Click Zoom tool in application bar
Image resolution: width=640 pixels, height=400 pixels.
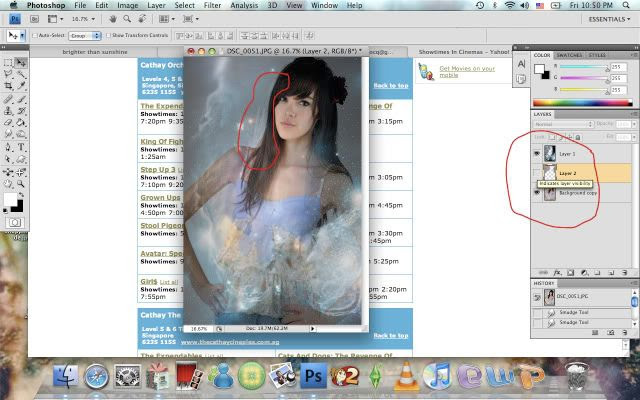click(x=127, y=19)
